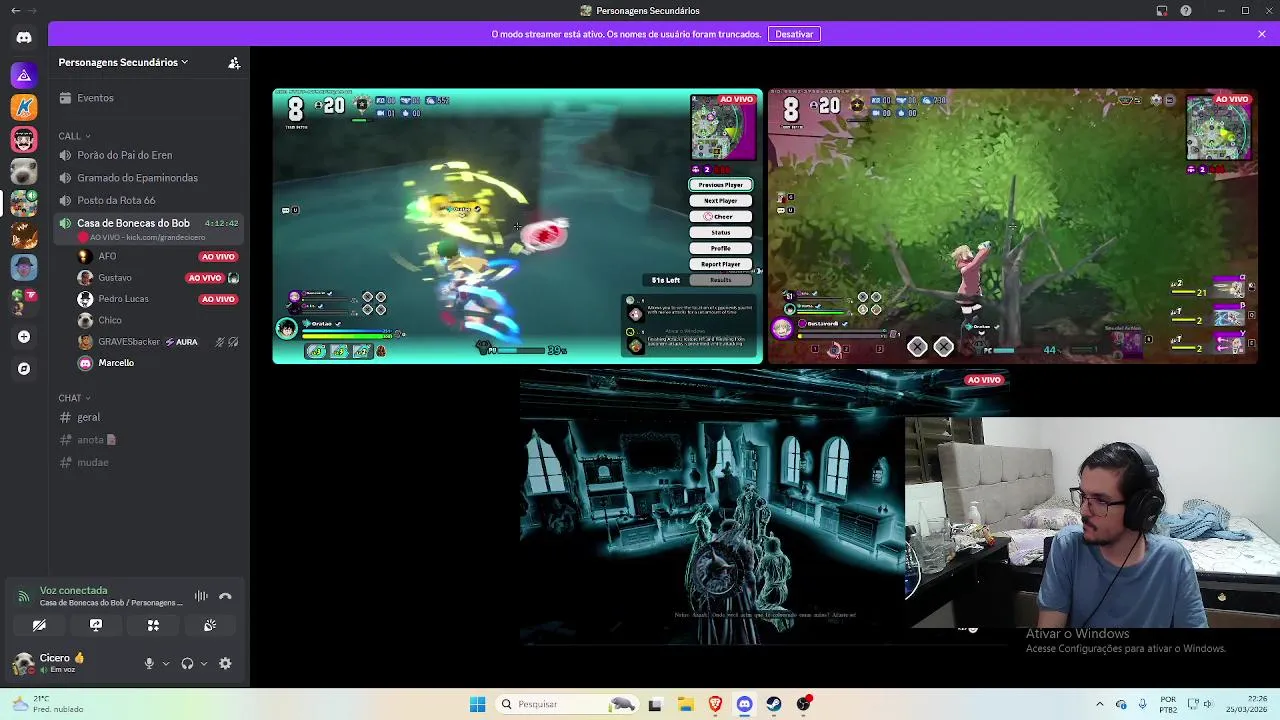This screenshot has height=720, width=1280.
Task: Join Gramado do Epaminondas voice channel
Action: click(x=150, y=178)
